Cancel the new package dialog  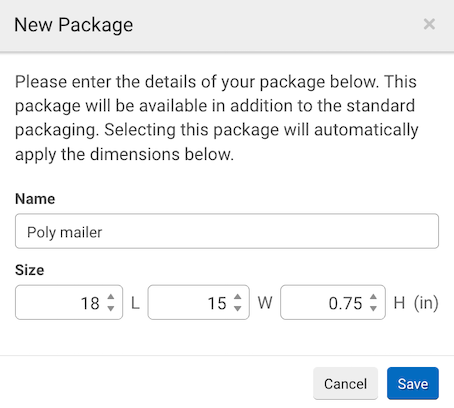(x=345, y=383)
